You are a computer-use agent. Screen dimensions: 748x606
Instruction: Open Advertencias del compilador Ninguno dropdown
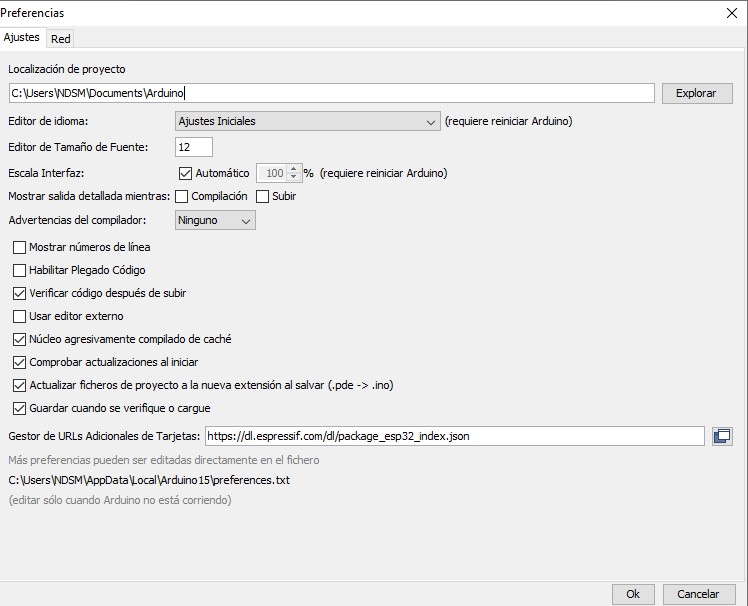[215, 220]
